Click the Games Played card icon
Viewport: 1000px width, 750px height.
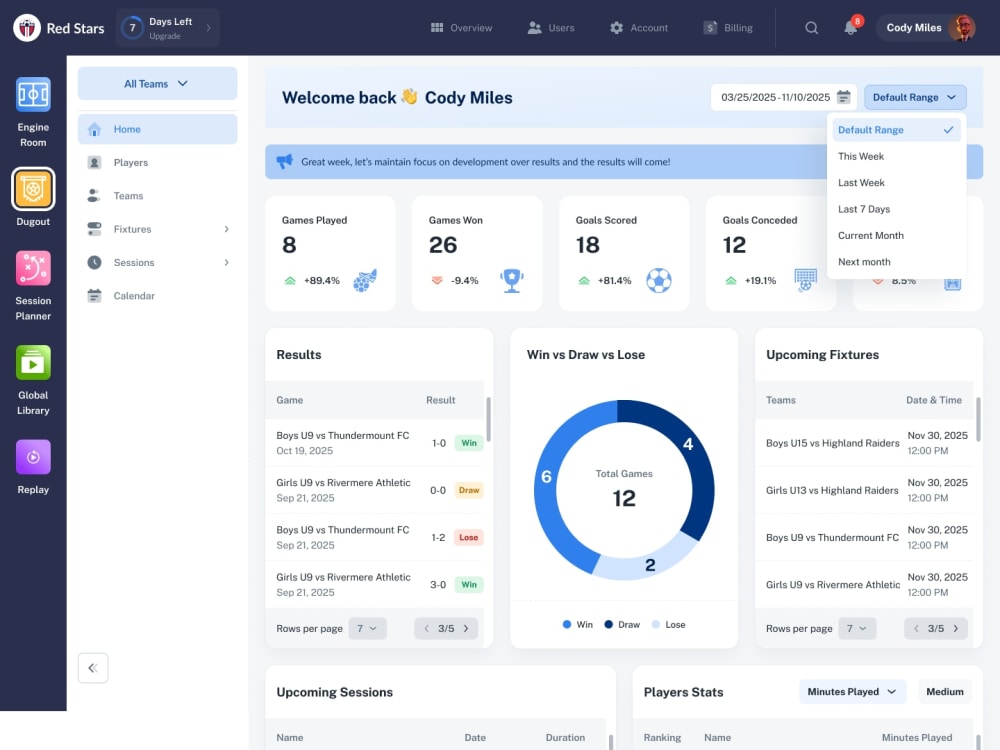click(x=365, y=280)
